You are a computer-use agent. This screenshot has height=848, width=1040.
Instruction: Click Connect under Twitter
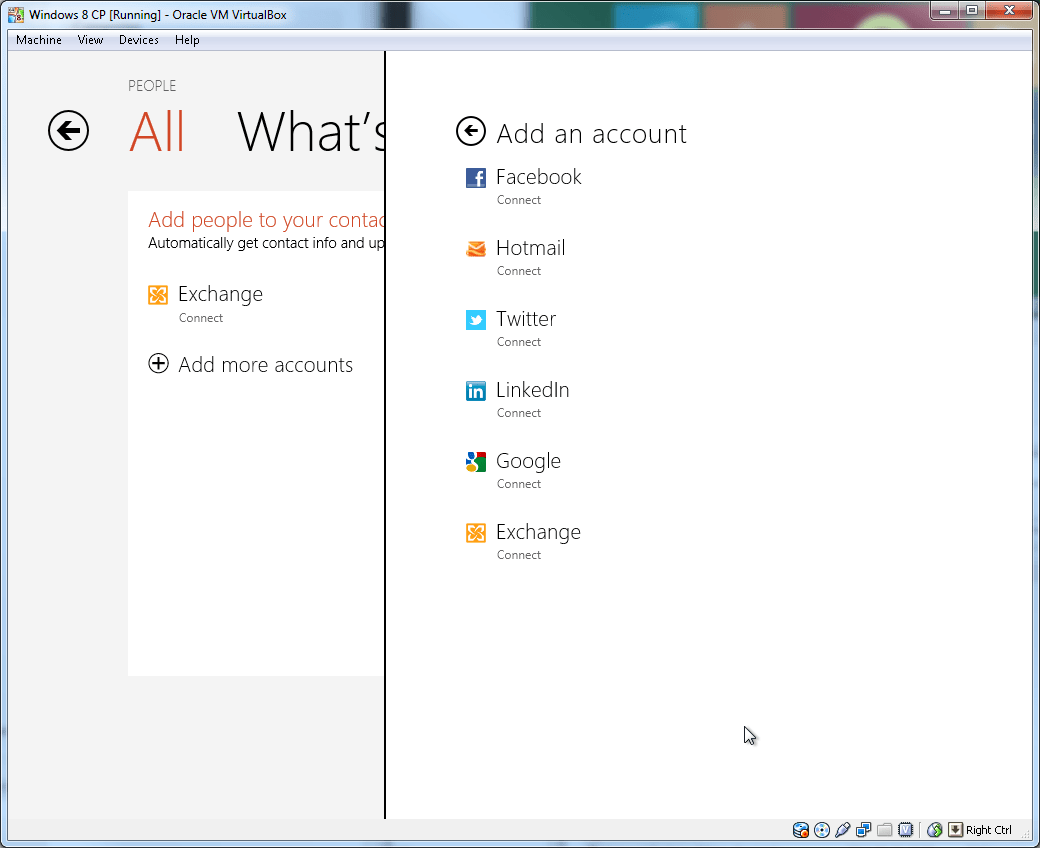click(519, 341)
